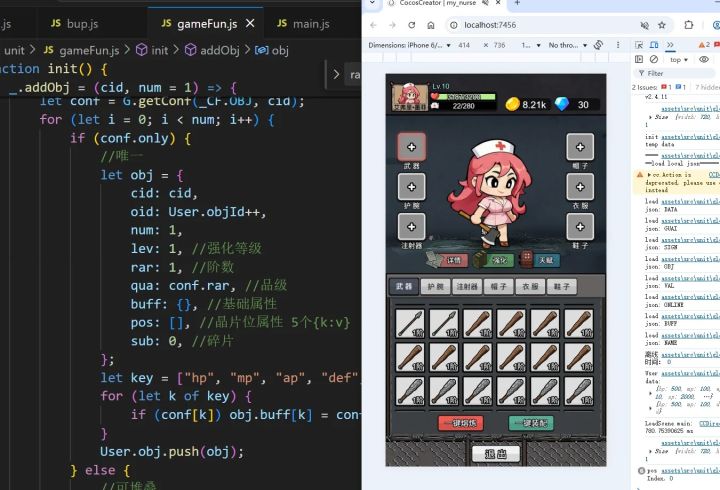Open the No throttling dropdown

point(568,45)
